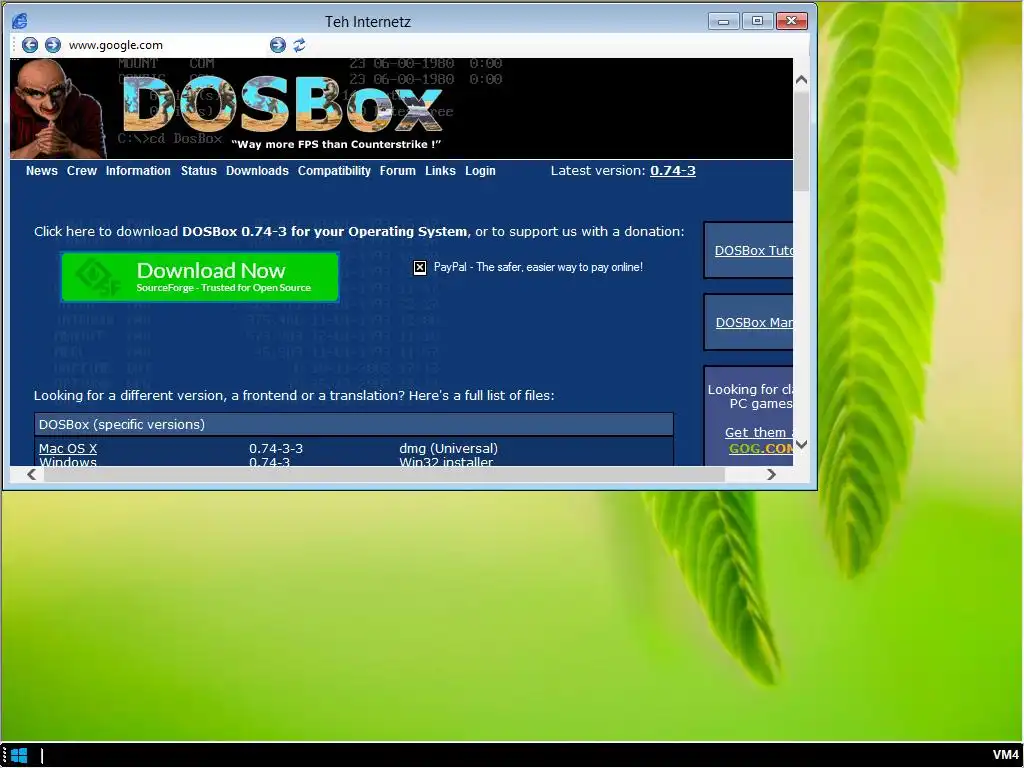Refresh the page with reload icon
Image resolution: width=1024 pixels, height=768 pixels.
pyautogui.click(x=299, y=45)
